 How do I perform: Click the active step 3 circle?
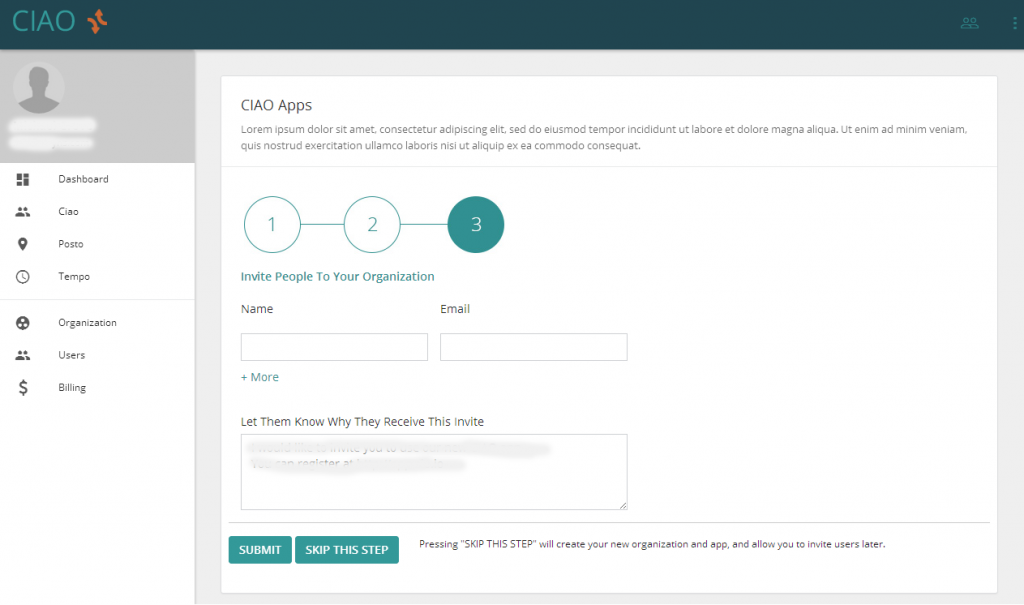point(476,224)
